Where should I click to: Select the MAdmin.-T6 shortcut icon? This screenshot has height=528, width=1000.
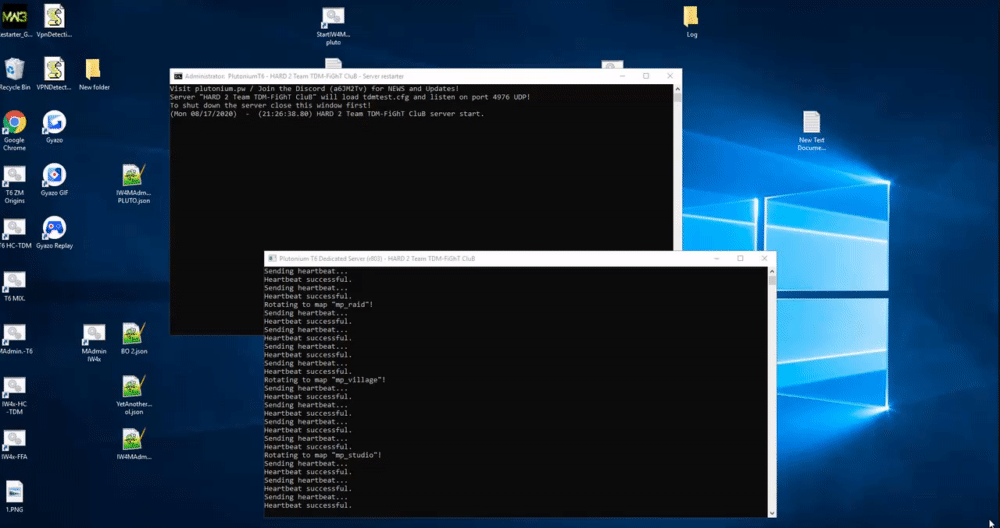[15, 339]
